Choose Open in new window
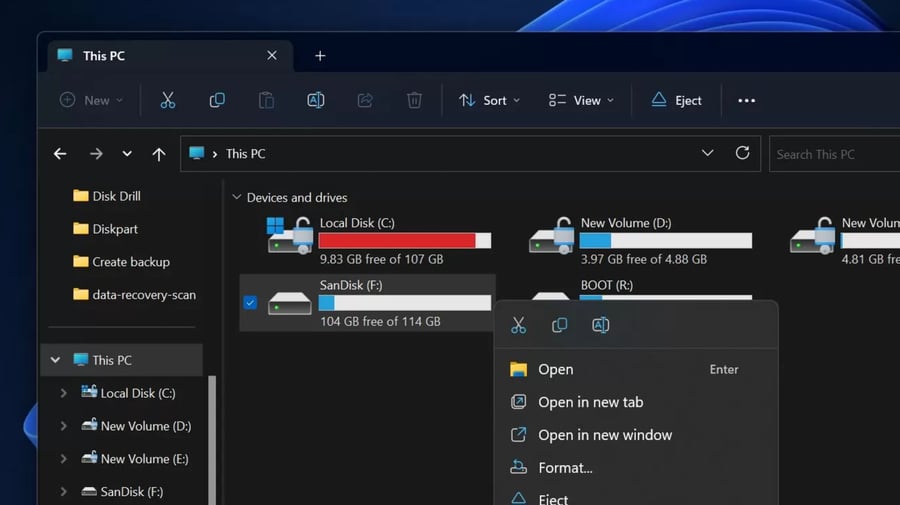Viewport: 900px width, 505px height. click(x=636, y=435)
